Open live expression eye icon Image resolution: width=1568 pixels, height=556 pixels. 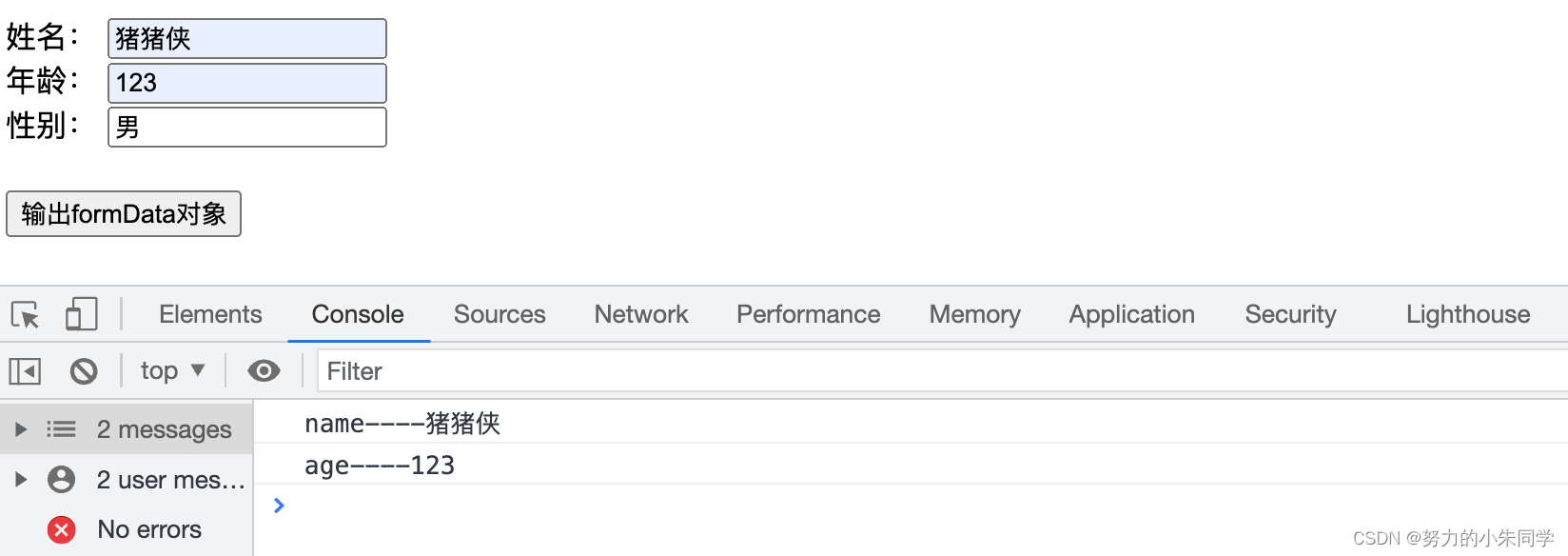(x=264, y=370)
